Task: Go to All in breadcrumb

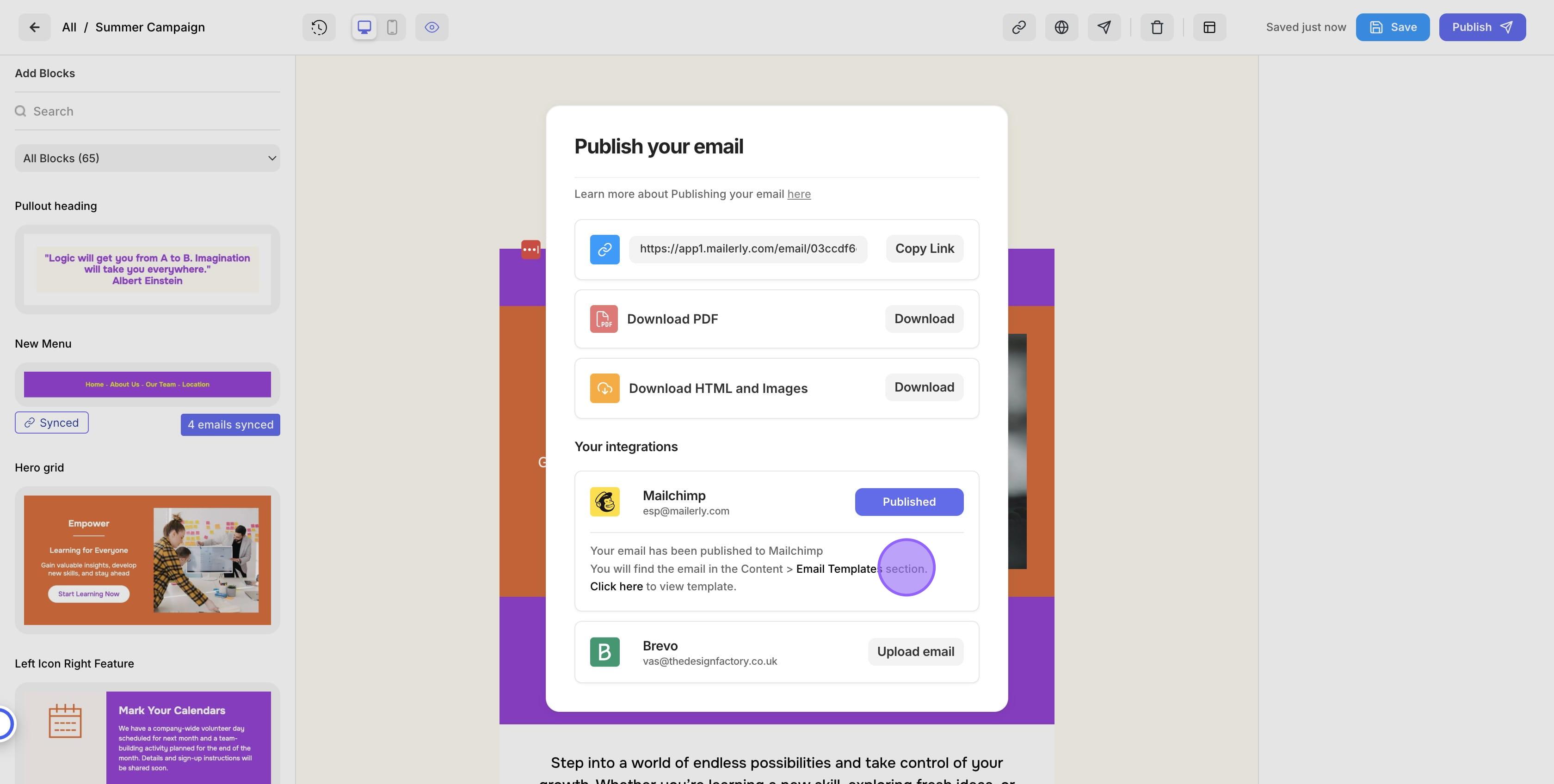Action: click(69, 27)
